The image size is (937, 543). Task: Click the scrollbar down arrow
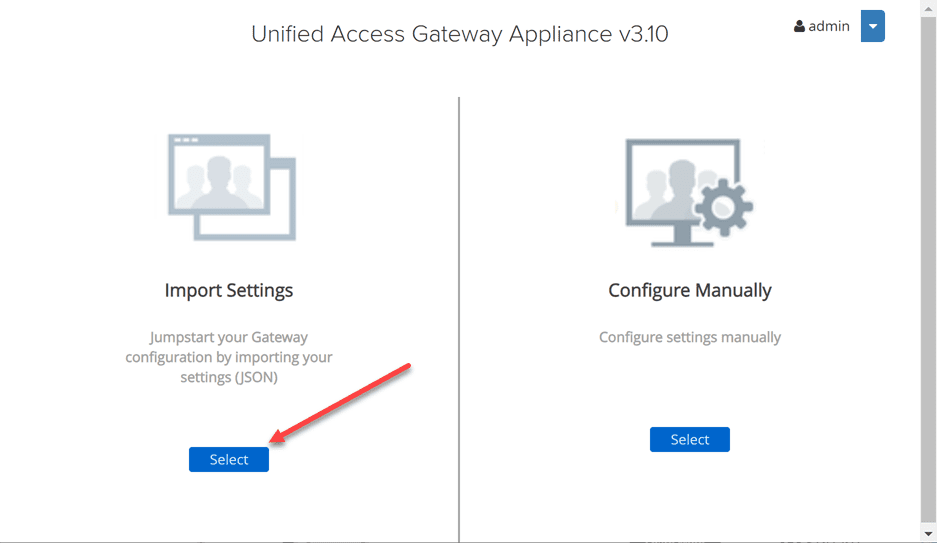(929, 535)
